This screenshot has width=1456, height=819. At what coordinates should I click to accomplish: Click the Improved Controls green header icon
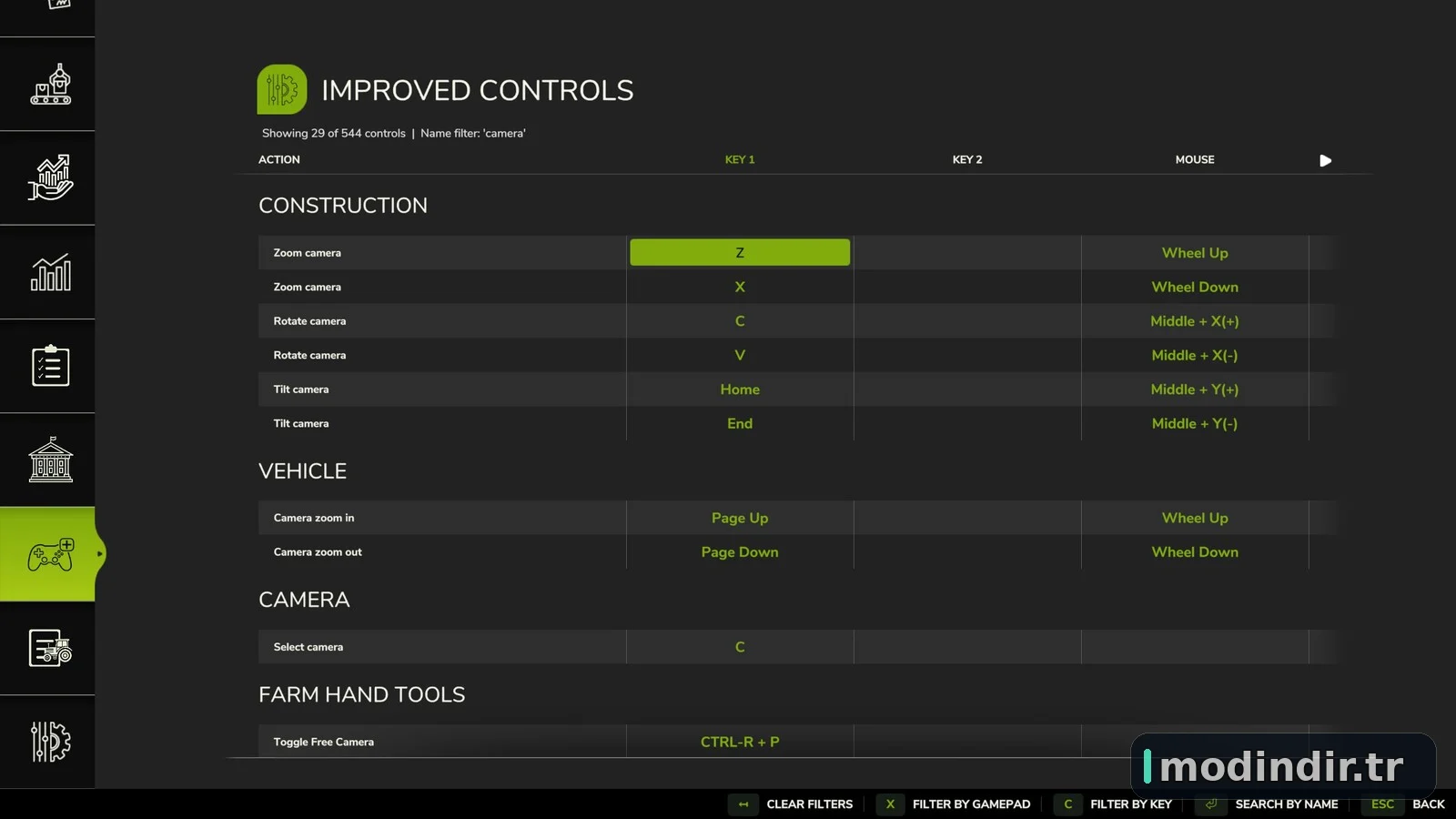(x=282, y=89)
